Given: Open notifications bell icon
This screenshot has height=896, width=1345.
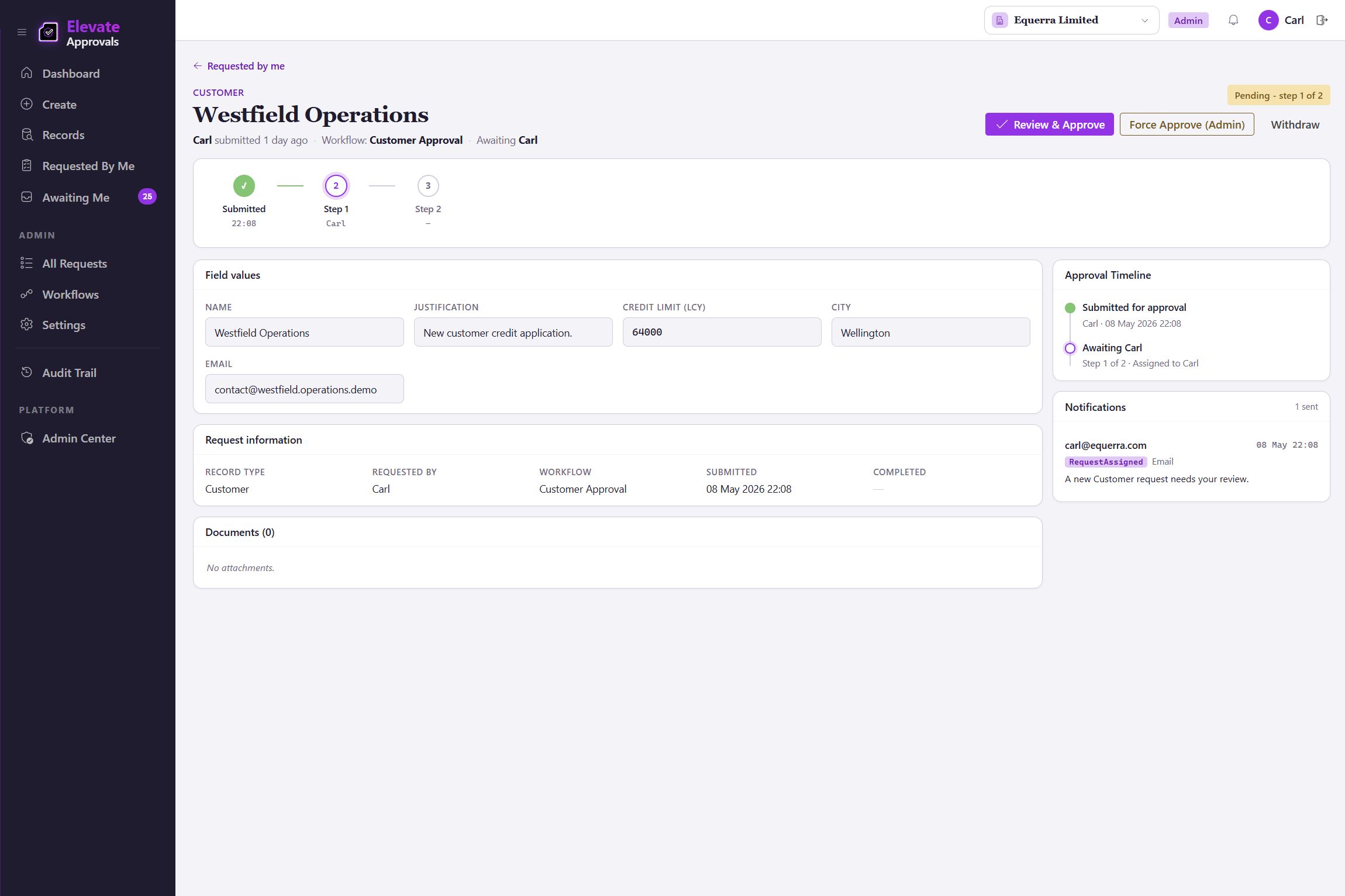Looking at the screenshot, I should [1233, 20].
